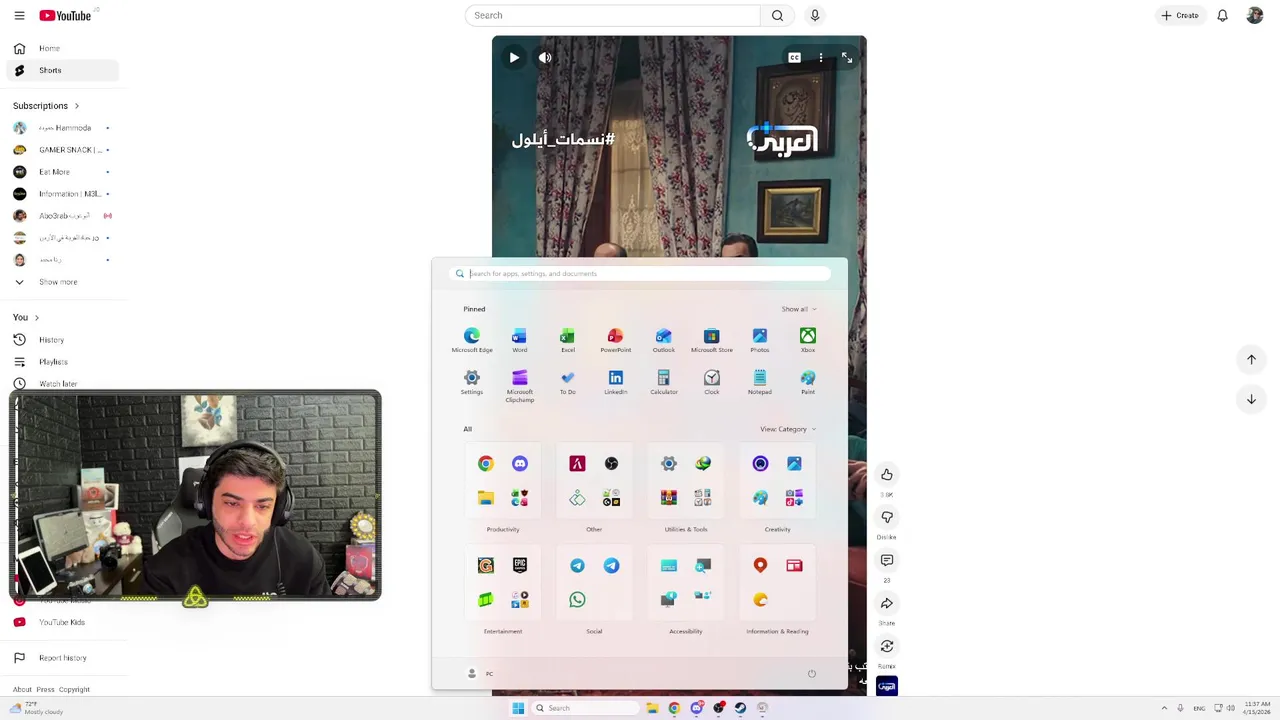Screen dimensions: 1280x720
Task: Toggle fullscreen on the Short player
Action: [847, 57]
